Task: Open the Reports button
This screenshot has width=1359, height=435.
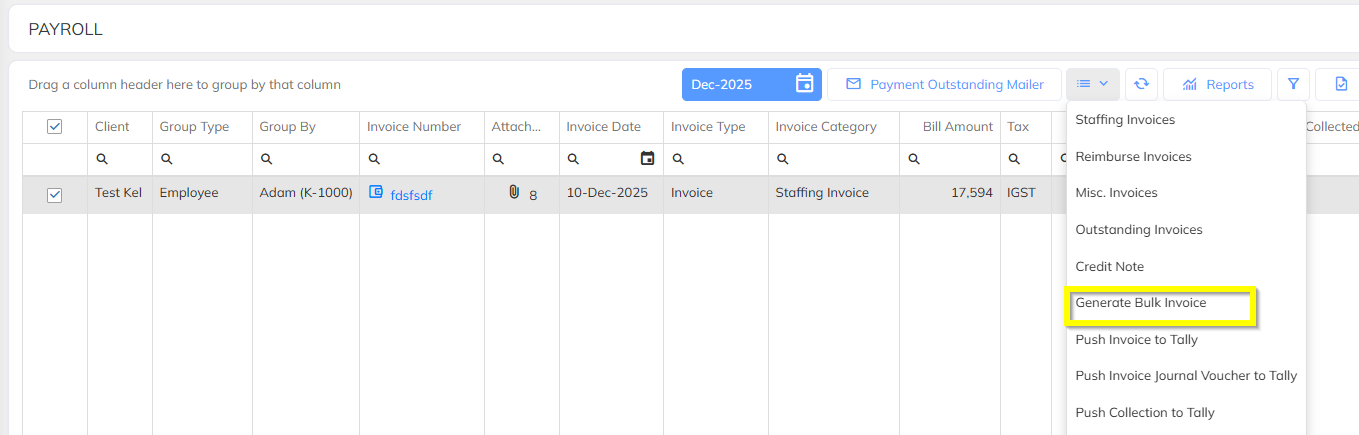Action: pyautogui.click(x=1217, y=85)
